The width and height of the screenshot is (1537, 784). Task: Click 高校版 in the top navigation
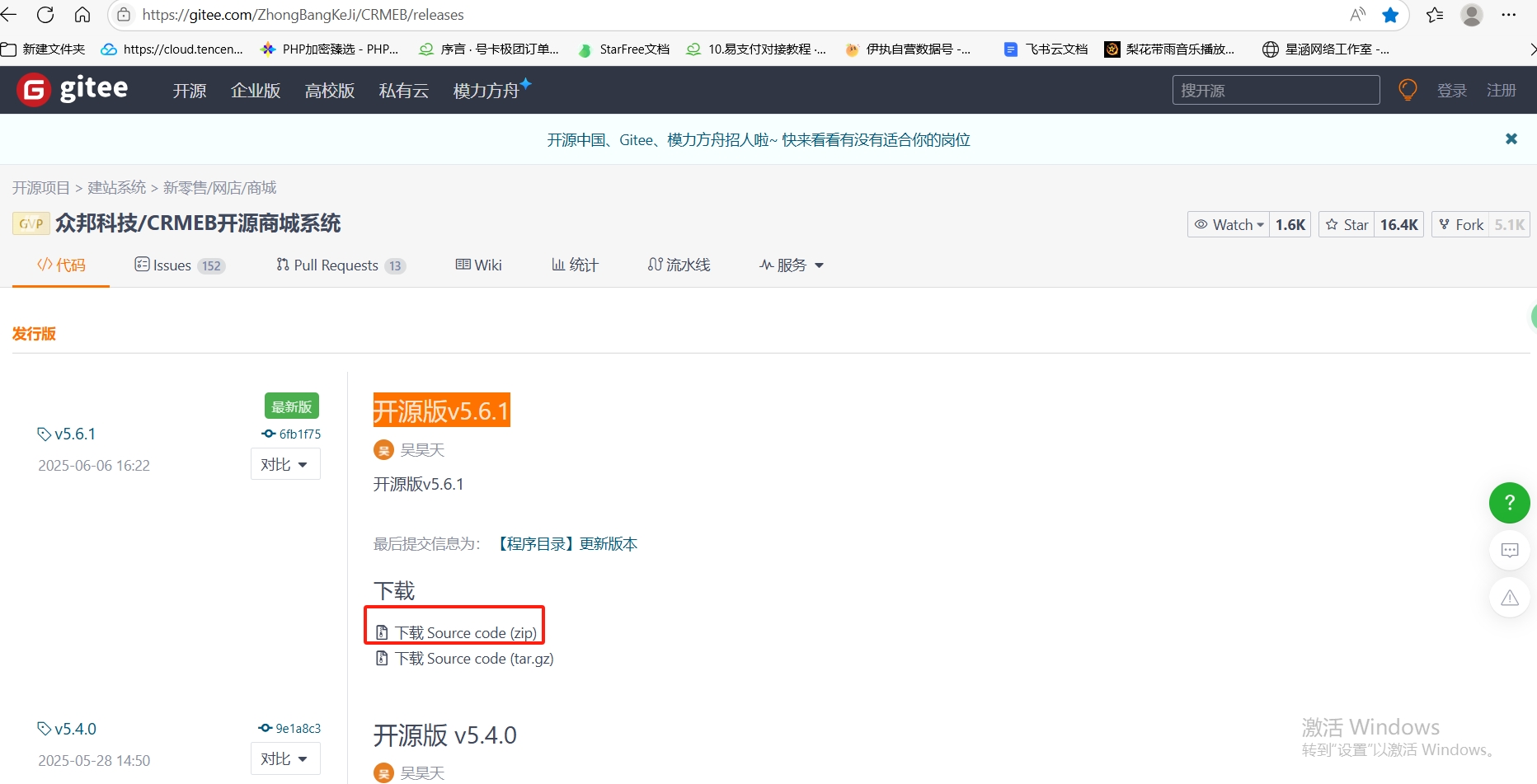click(x=330, y=91)
